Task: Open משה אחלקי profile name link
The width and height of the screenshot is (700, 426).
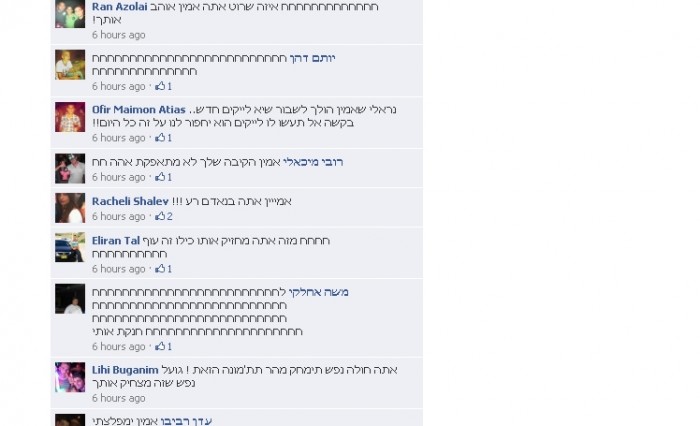Action: tap(318, 292)
